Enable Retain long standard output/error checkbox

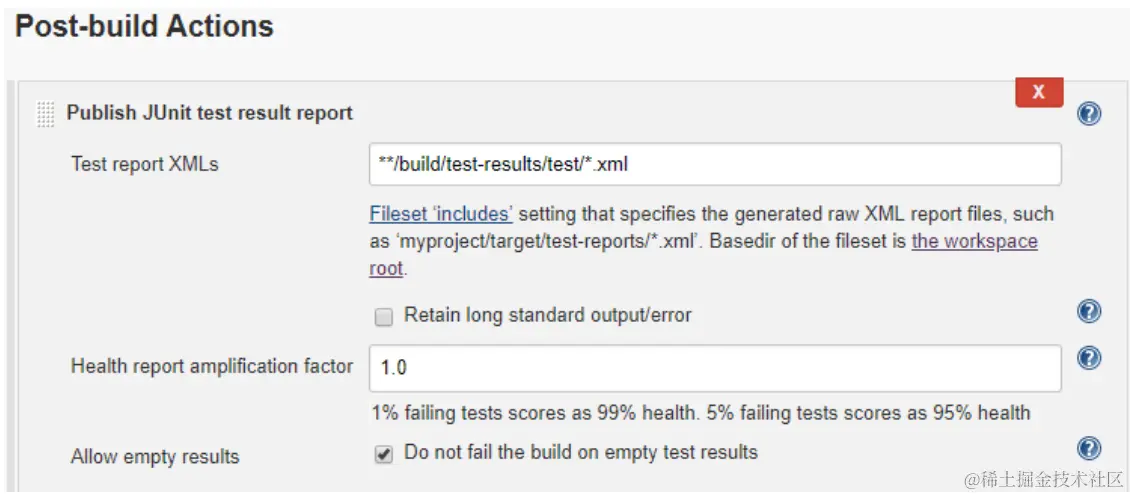pyautogui.click(x=383, y=317)
